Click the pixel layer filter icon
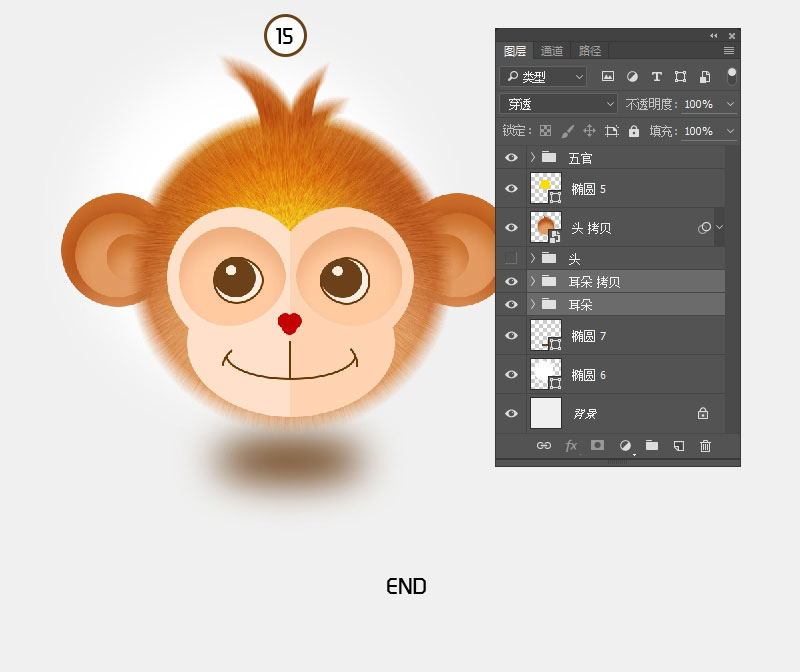 point(608,77)
